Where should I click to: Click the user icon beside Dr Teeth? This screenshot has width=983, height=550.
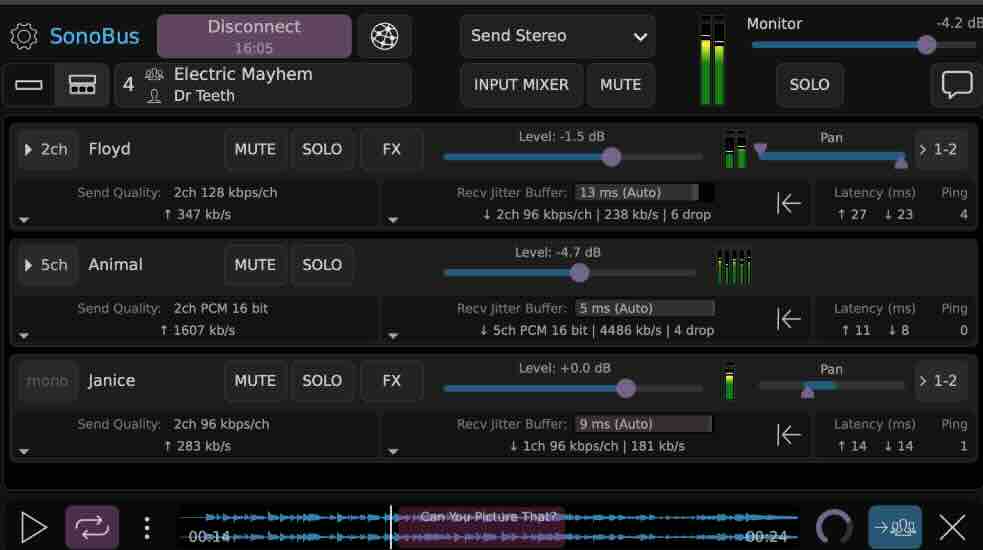coord(154,96)
